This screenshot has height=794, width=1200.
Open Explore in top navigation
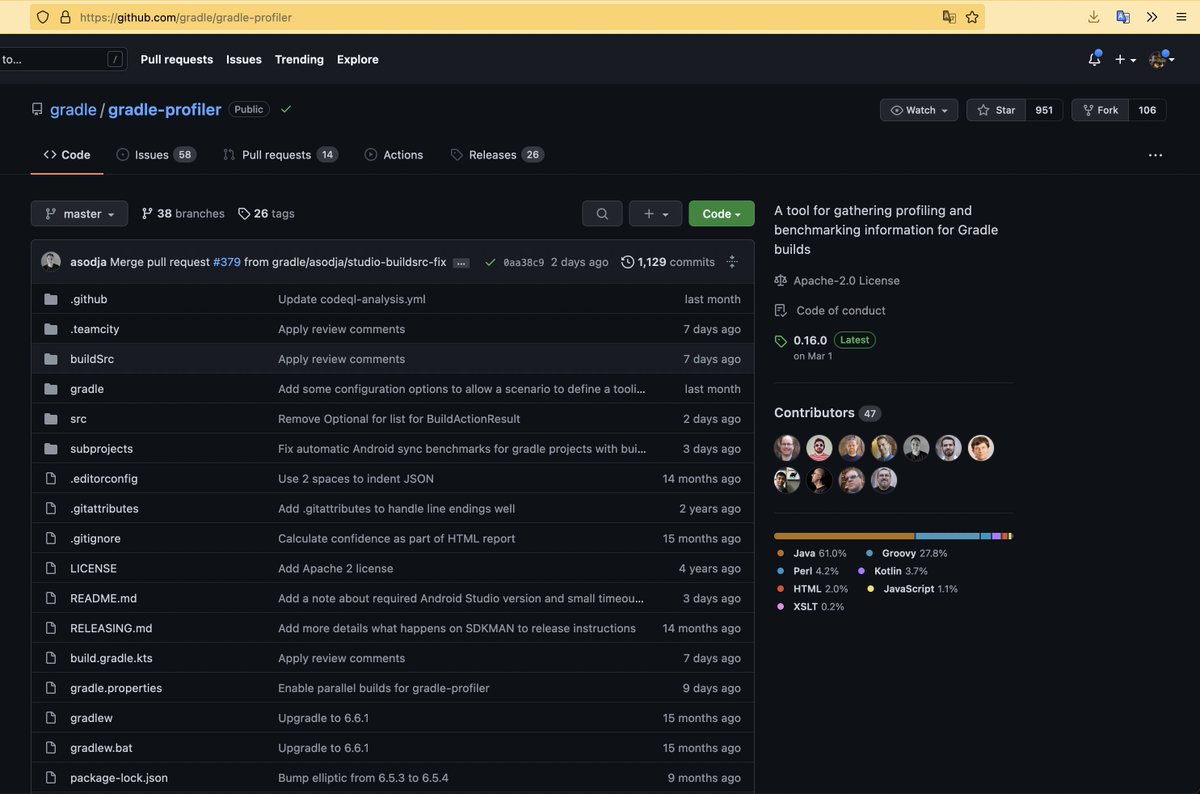[358, 60]
